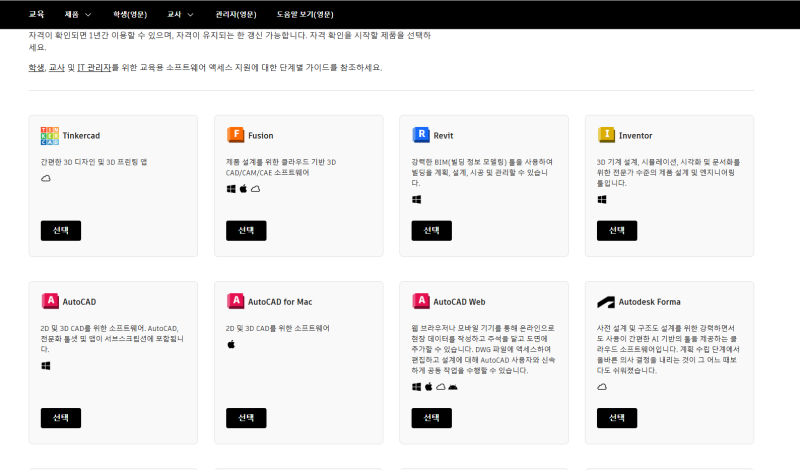
Task: Click the AutoCAD for Mac product icon
Action: coord(235,301)
